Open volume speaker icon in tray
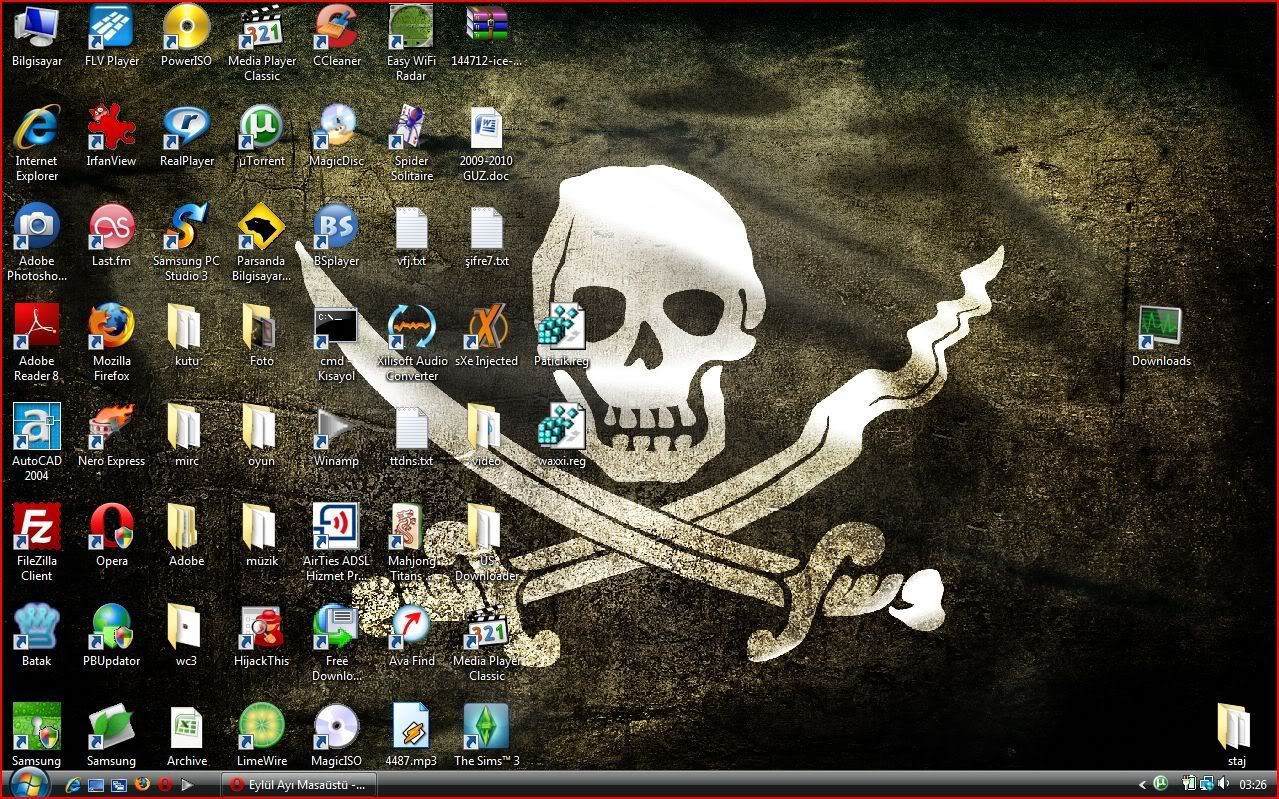 pos(1224,785)
